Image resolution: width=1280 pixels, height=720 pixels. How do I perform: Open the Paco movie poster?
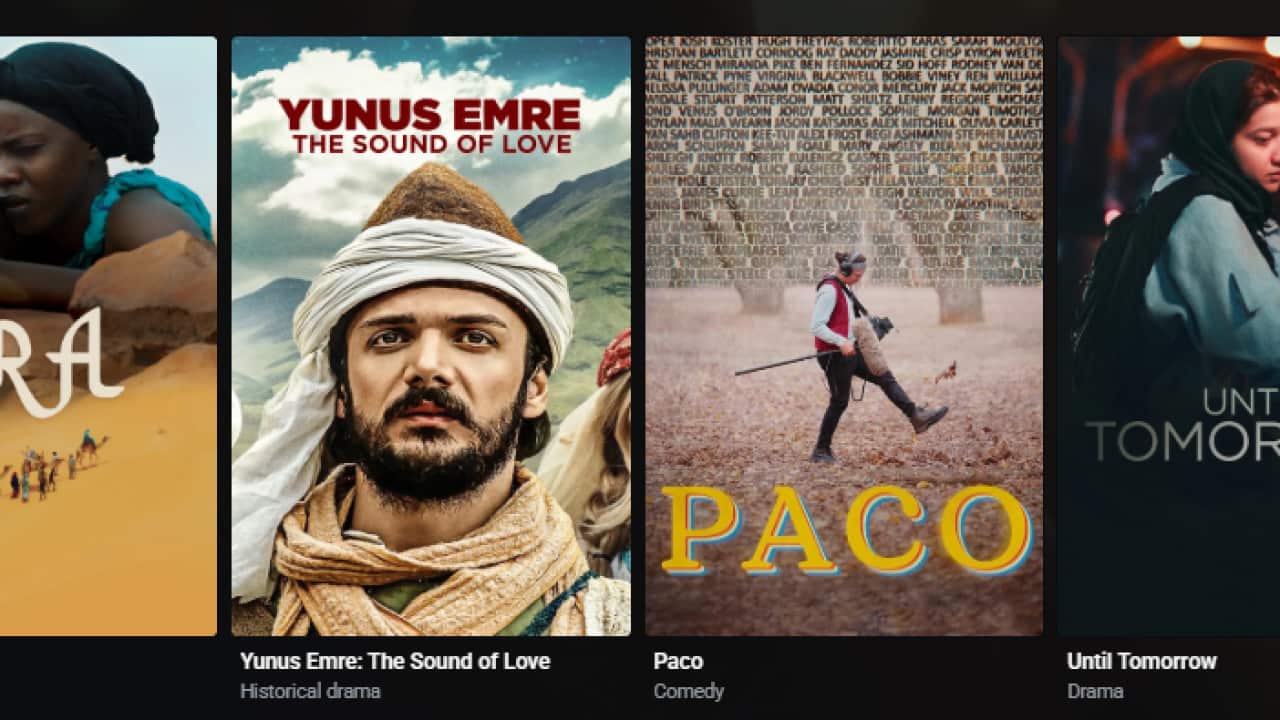(x=844, y=336)
